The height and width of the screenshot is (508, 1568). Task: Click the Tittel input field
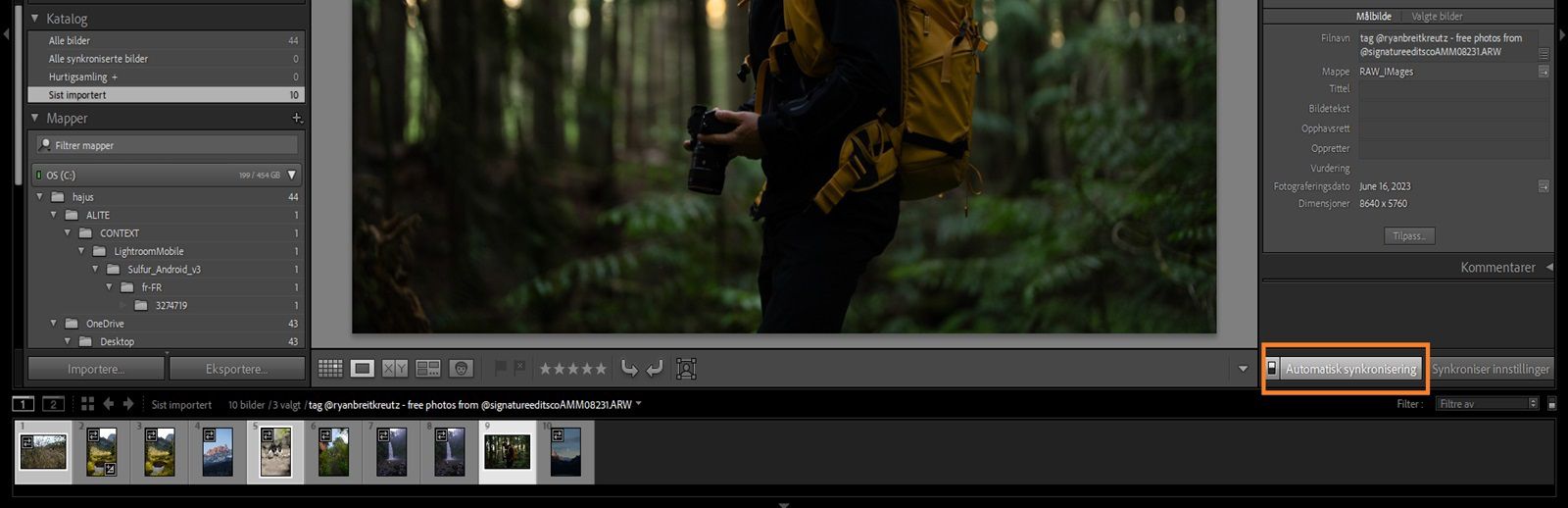[1452, 89]
